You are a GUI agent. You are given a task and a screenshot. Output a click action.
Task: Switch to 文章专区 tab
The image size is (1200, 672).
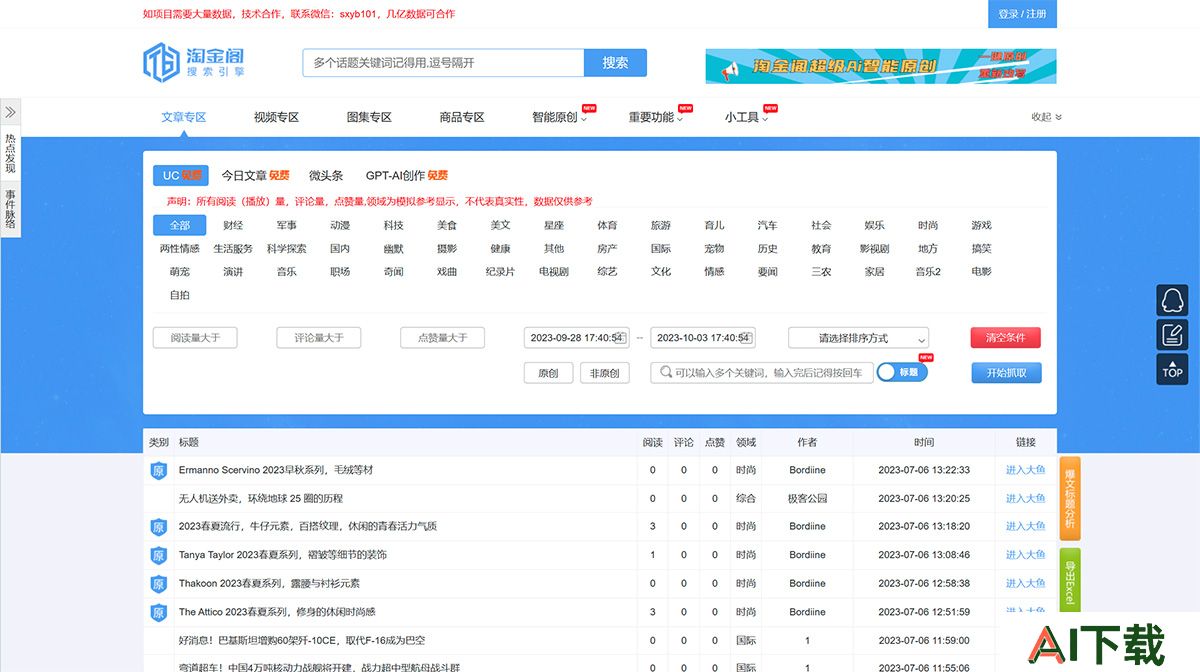coord(184,117)
